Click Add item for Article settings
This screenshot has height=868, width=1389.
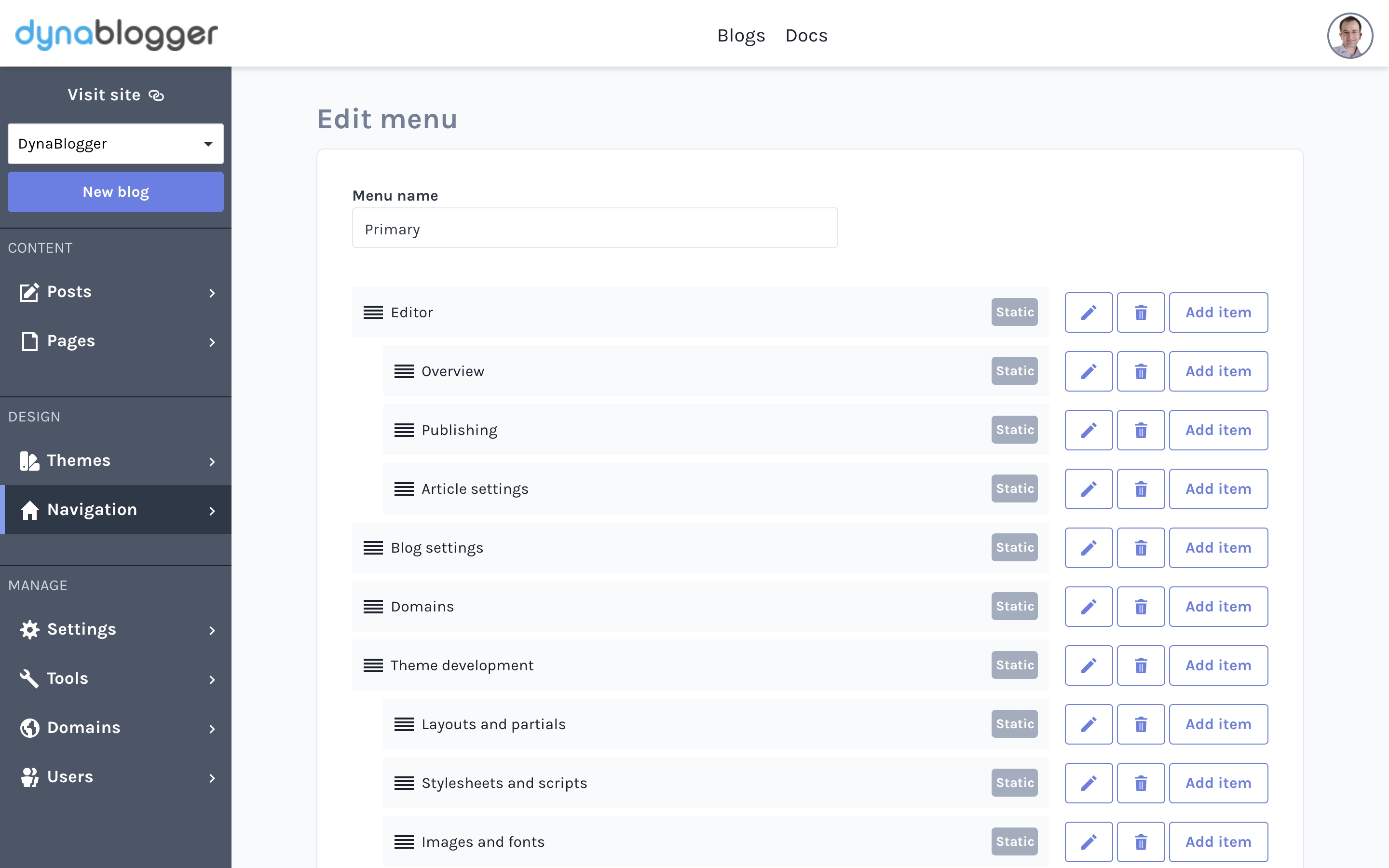pyautogui.click(x=1218, y=489)
